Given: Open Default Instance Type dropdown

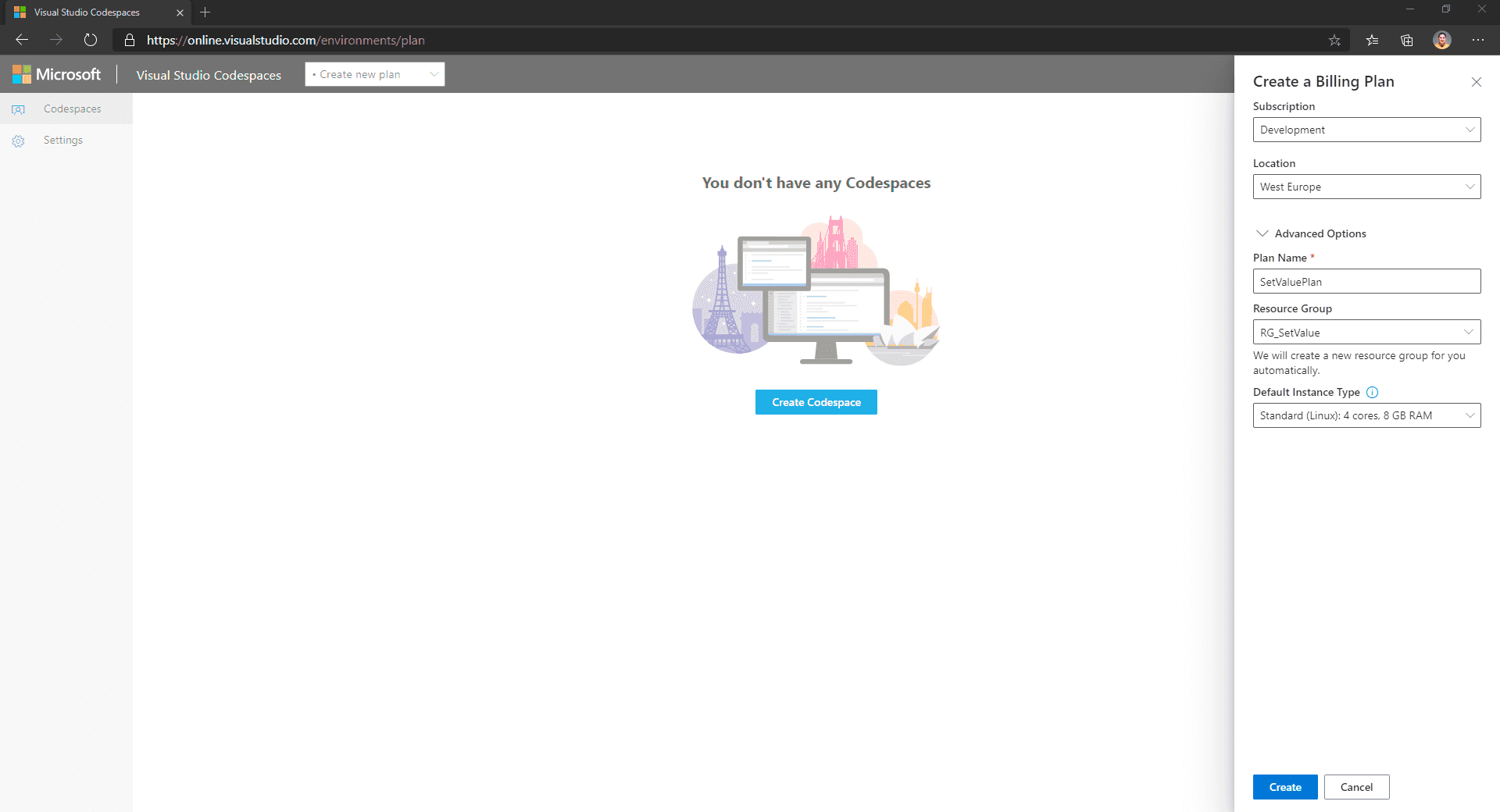Looking at the screenshot, I should click(x=1366, y=415).
